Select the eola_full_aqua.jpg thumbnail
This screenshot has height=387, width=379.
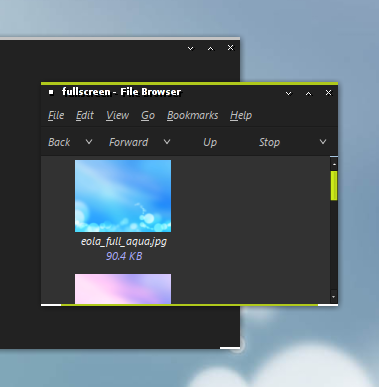pos(123,196)
